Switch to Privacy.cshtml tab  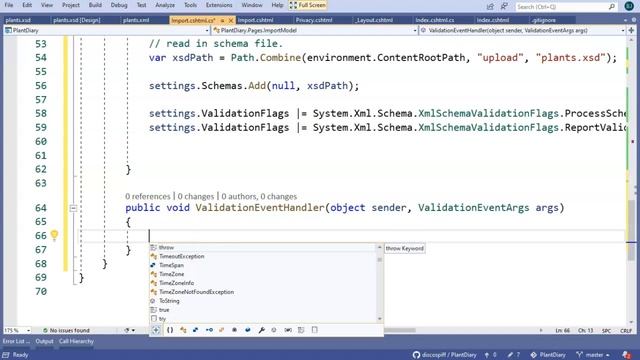(314, 20)
